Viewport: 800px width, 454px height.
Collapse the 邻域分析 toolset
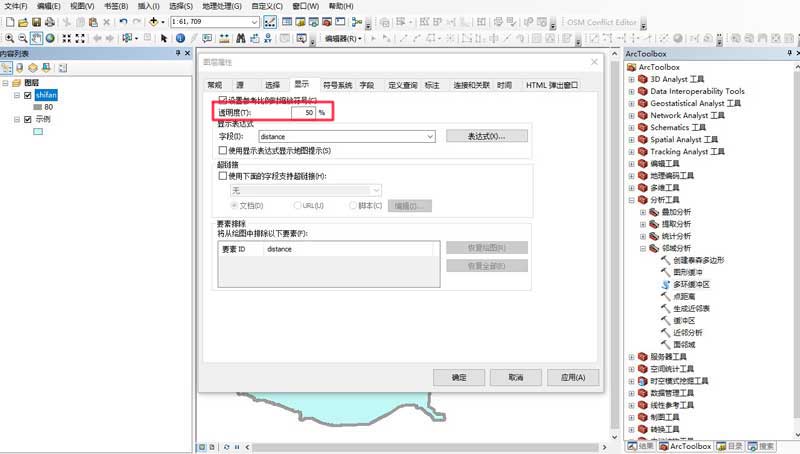pos(643,248)
